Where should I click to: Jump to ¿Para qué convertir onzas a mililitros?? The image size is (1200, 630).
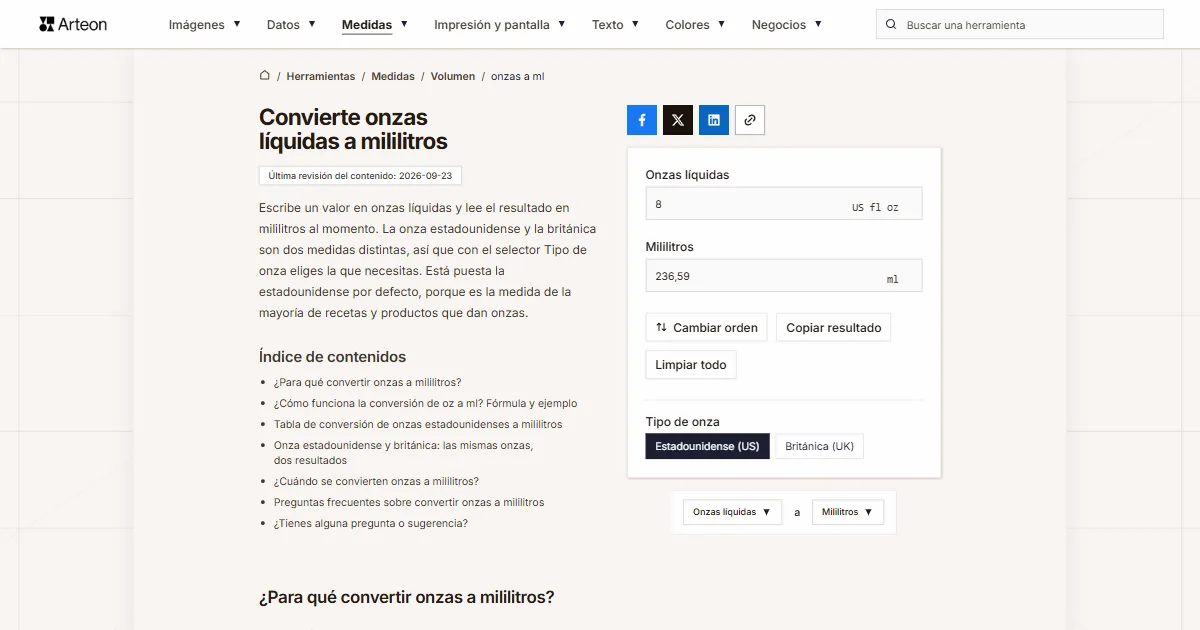(x=367, y=382)
